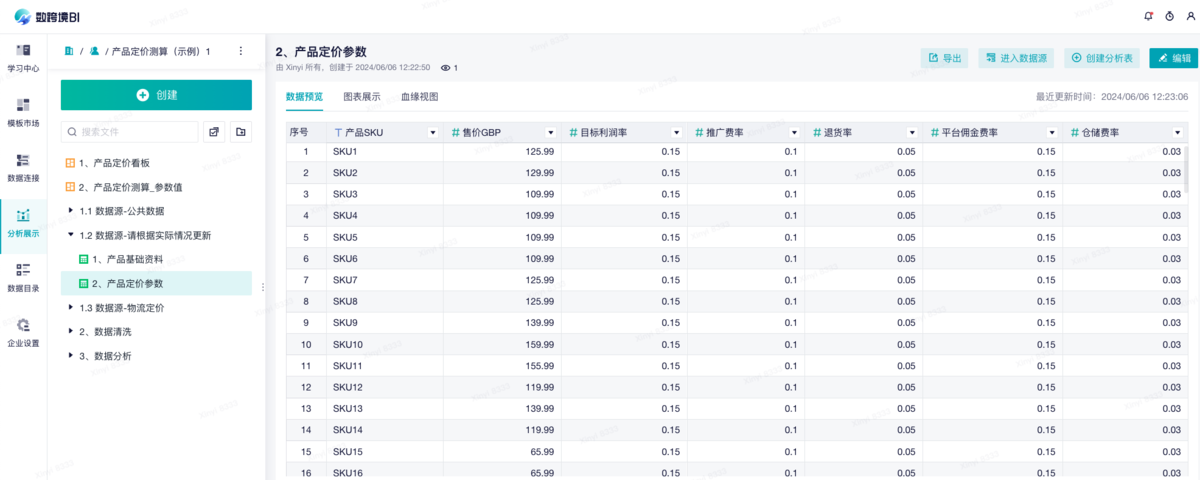Open 推广费率 column dropdown arrow
This screenshot has width=1200, height=480.
[794, 132]
